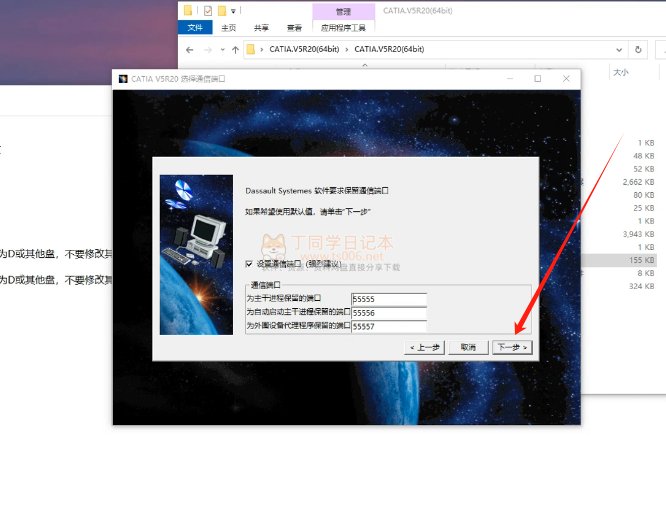This screenshot has width=666, height=509.
Task: Click the port field containing 55555
Action: pyautogui.click(x=389, y=299)
